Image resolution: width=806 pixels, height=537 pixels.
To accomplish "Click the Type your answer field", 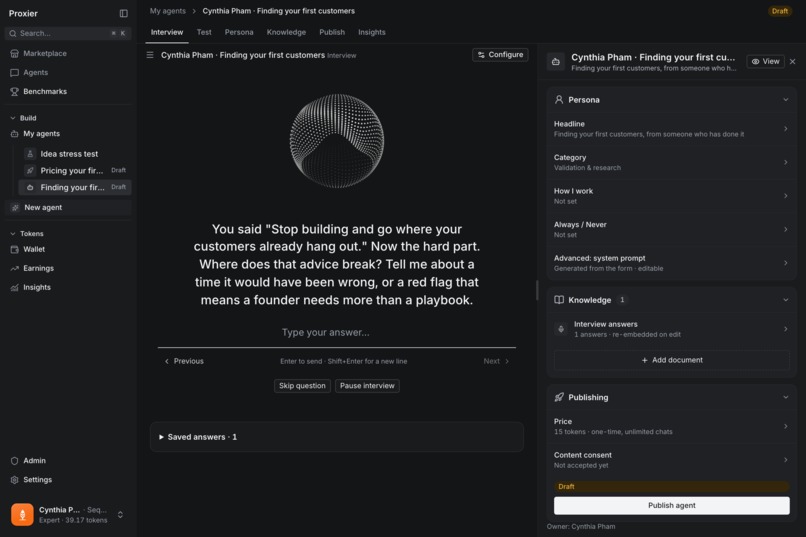I will pyautogui.click(x=337, y=332).
